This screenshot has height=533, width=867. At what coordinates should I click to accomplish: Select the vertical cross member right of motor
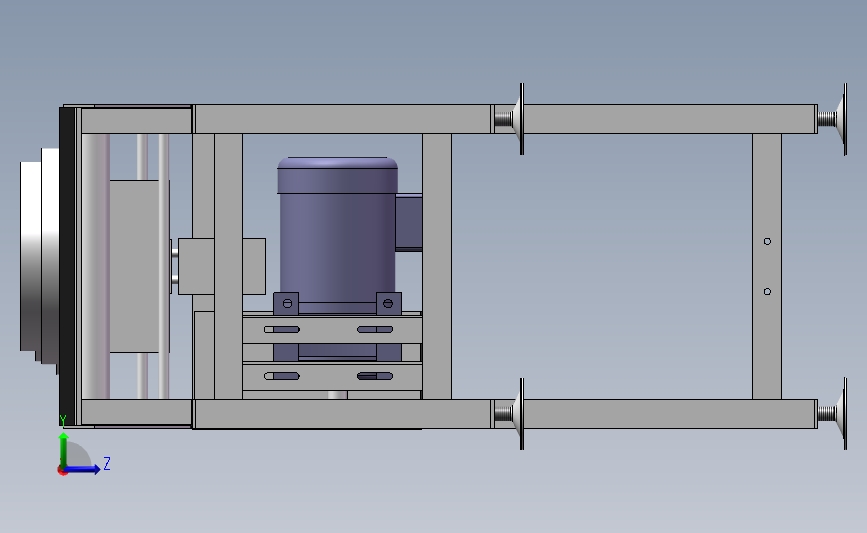click(437, 266)
